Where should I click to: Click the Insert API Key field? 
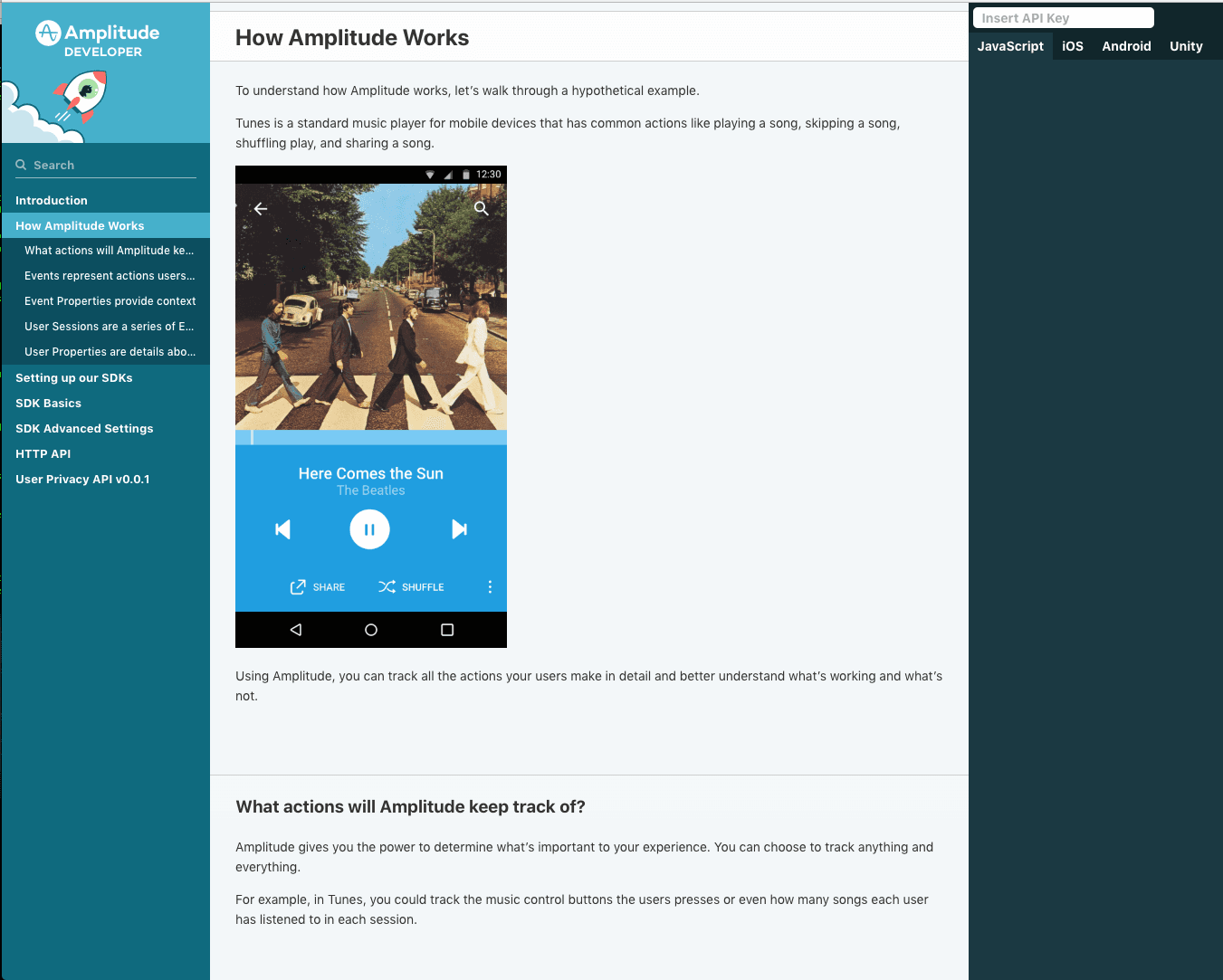[1063, 17]
